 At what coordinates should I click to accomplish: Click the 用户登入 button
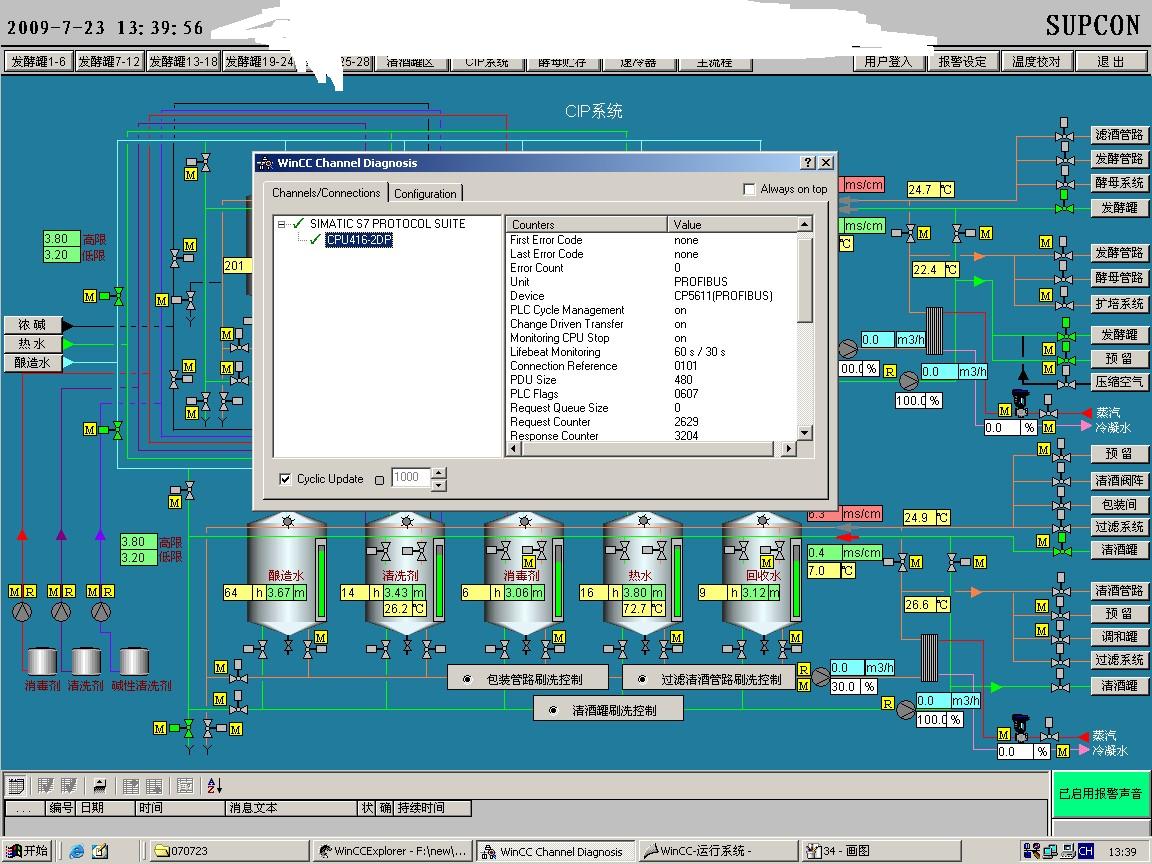(x=888, y=62)
